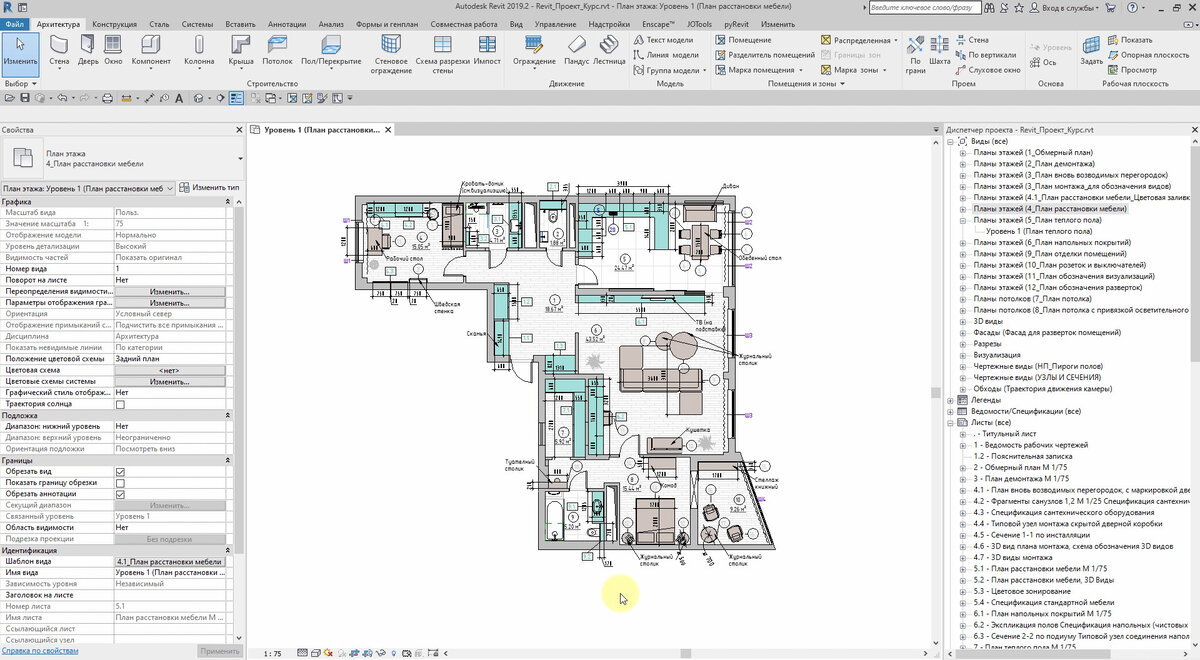Collapse the Виды (все) tree node
This screenshot has width=1200, height=660.
(950, 141)
